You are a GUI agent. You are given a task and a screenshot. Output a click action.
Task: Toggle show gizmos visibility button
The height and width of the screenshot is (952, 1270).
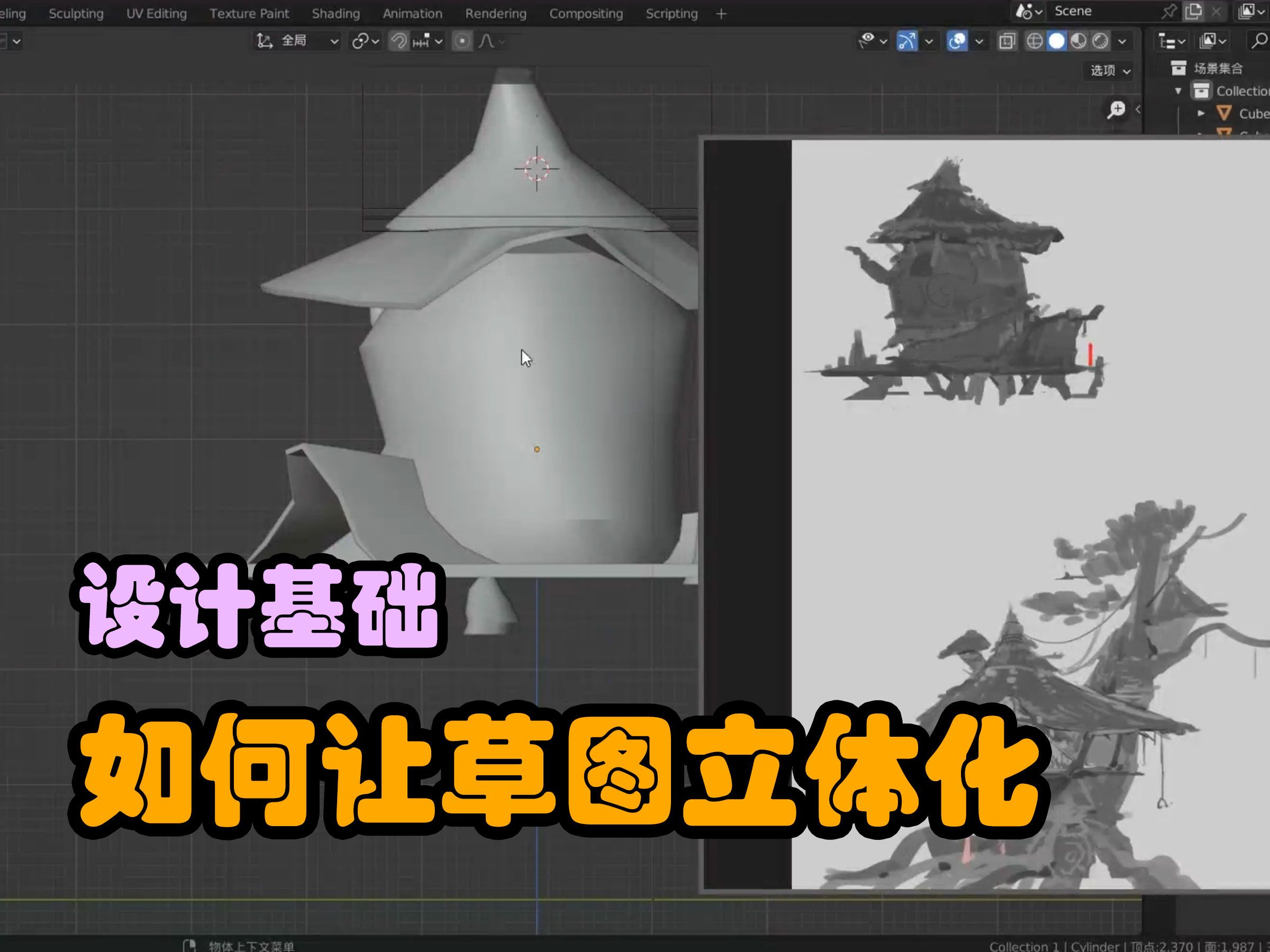click(x=908, y=41)
